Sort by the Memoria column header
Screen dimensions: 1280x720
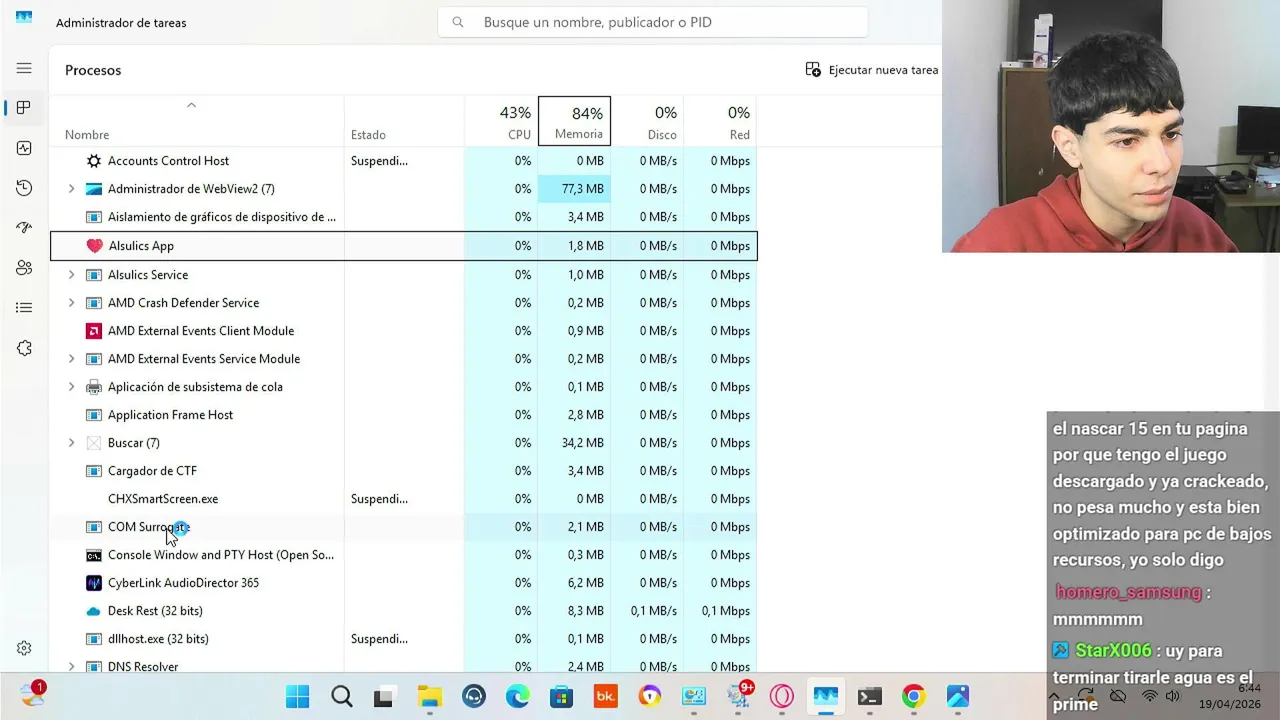pyautogui.click(x=574, y=121)
